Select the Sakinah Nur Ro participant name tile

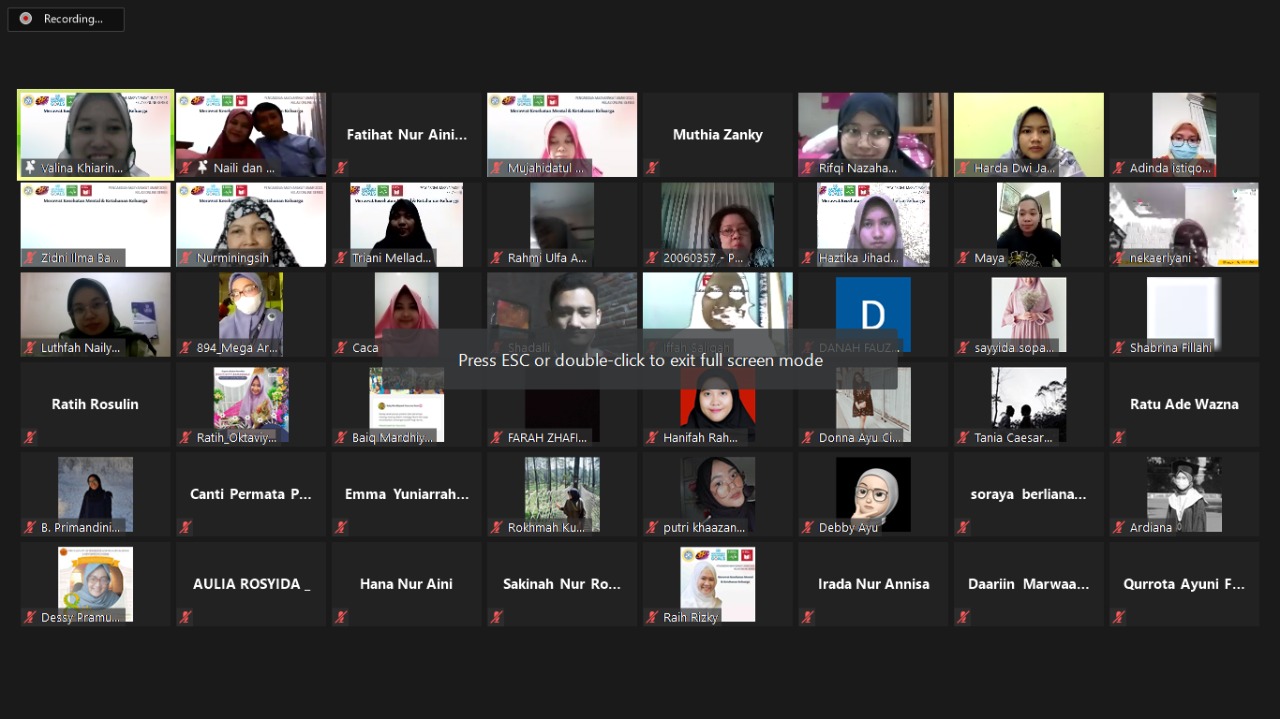click(562, 585)
